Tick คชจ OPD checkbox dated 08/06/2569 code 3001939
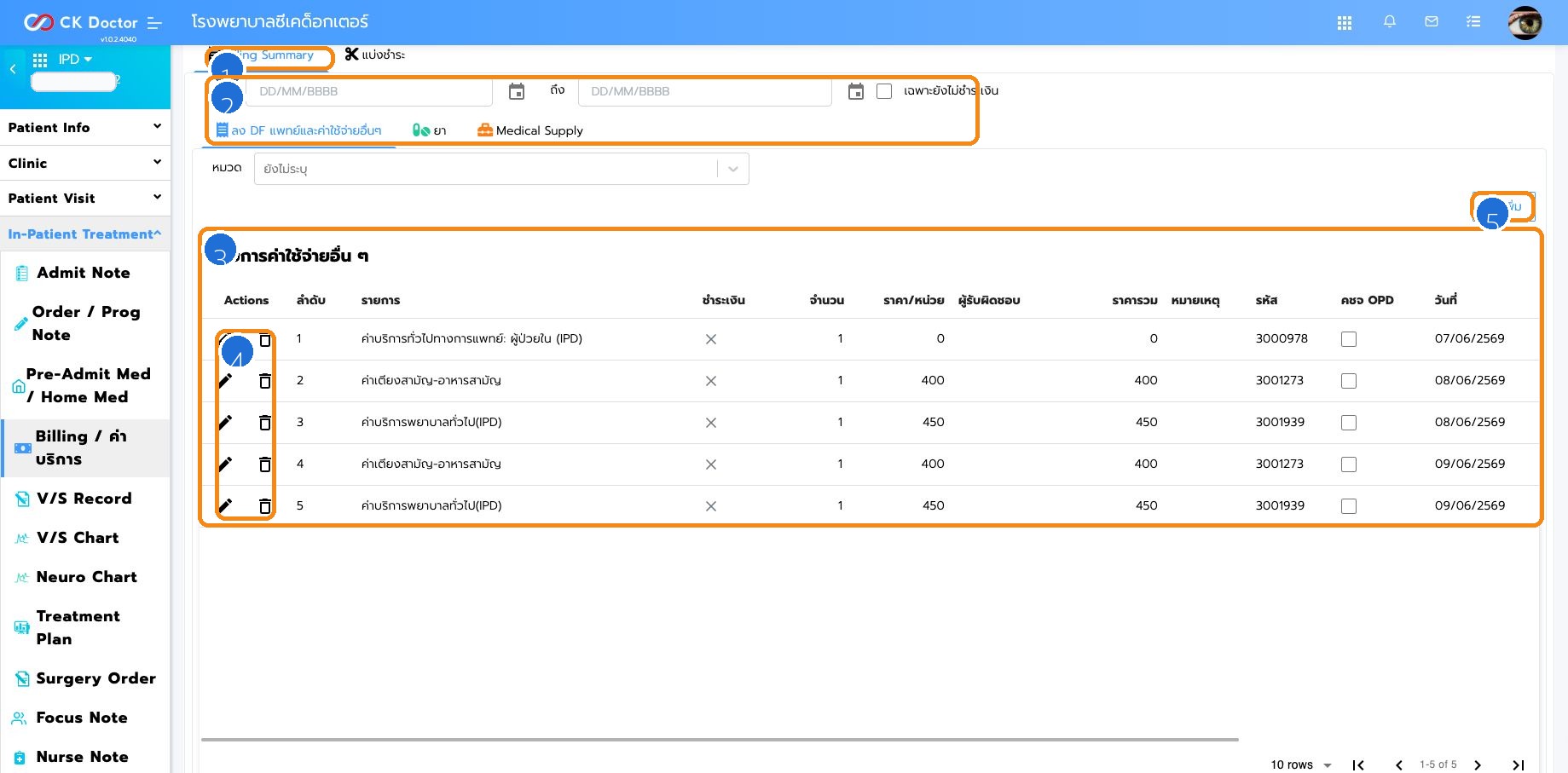1568x773 pixels. point(1349,423)
